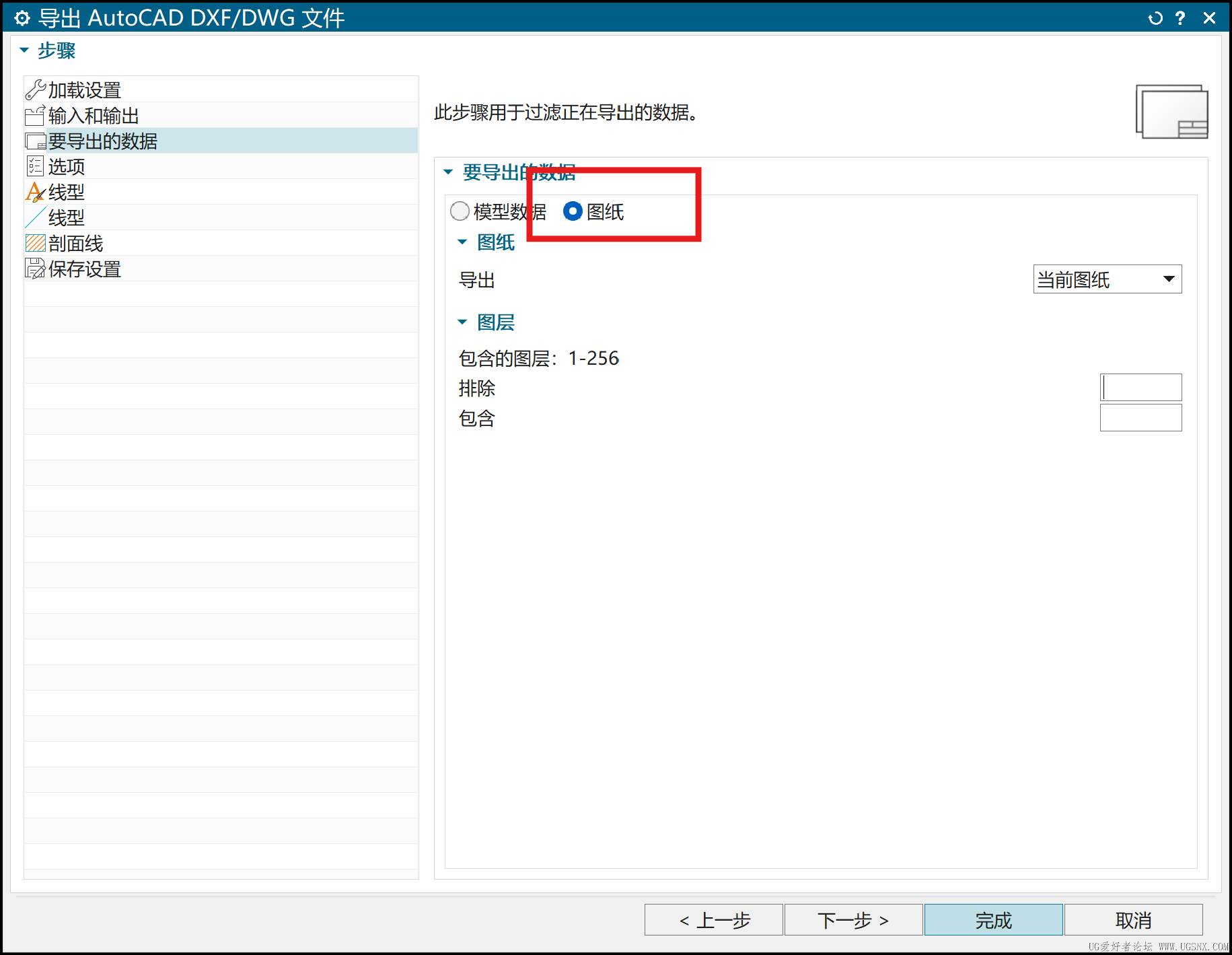Click the letter A text icon in steps
The height and width of the screenshot is (955, 1232).
[x=35, y=192]
